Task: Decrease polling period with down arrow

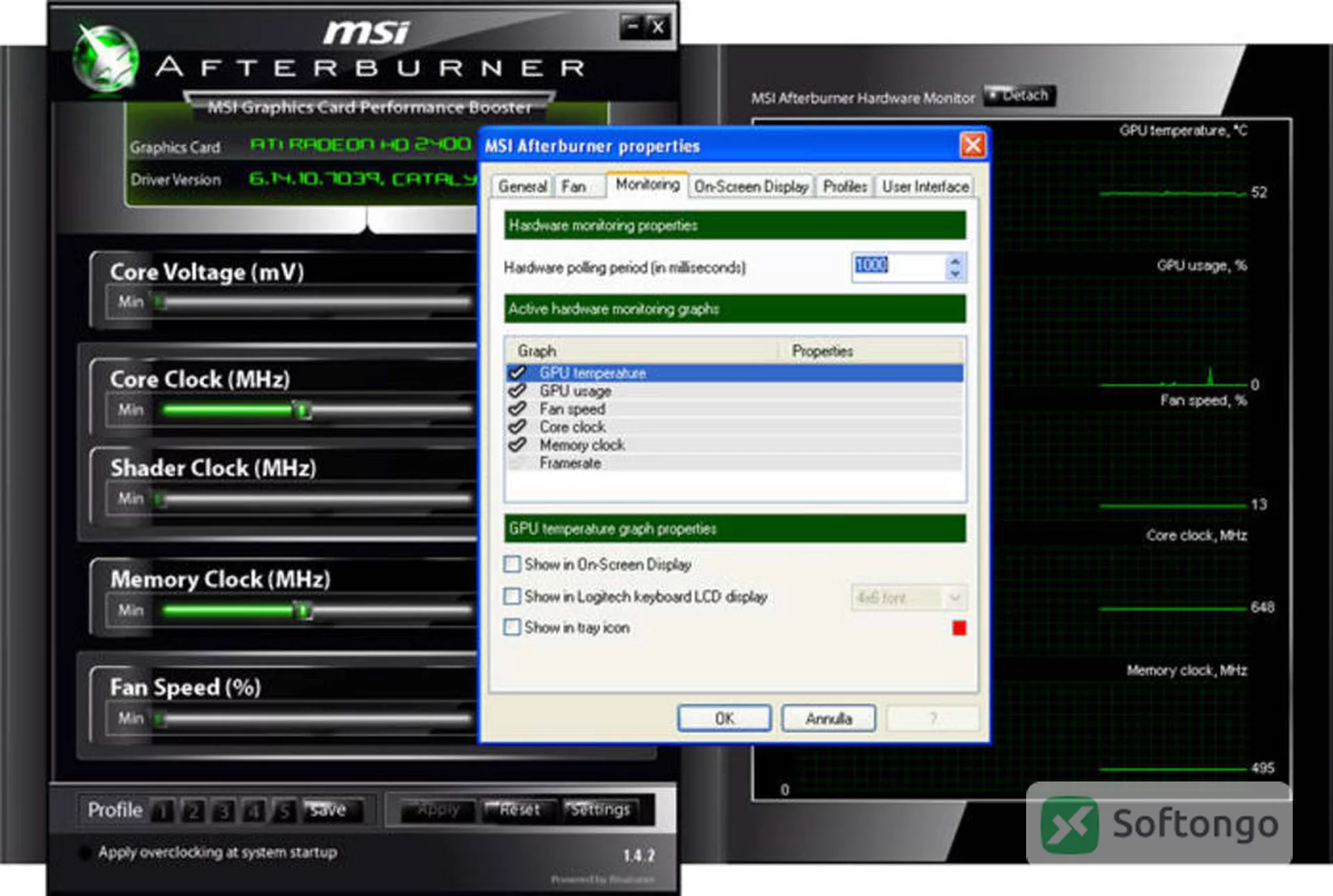Action: (x=955, y=274)
